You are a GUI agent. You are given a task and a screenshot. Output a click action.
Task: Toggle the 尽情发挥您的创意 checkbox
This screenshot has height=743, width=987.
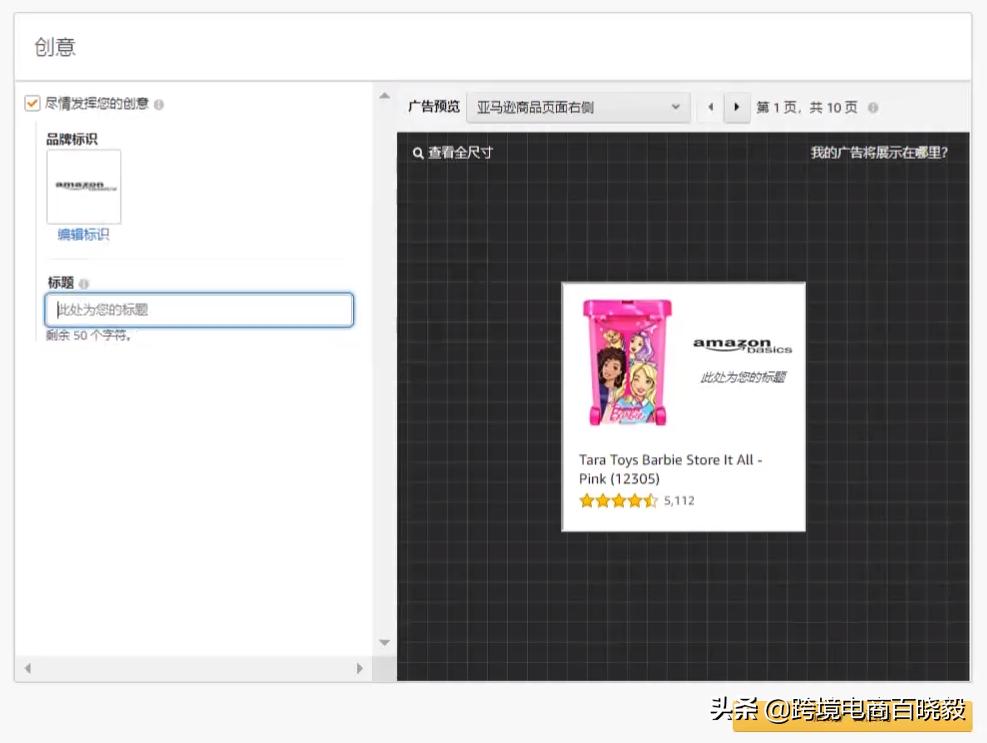32,103
